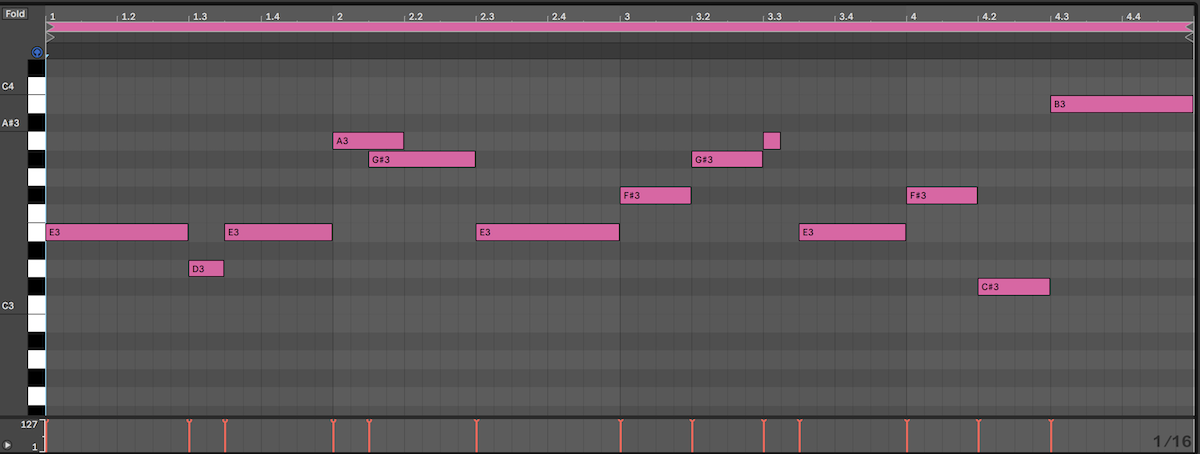Screen dimensions: 1200x454
Task: Select the short unlabeled note at 3.3
Action: [x=771, y=141]
